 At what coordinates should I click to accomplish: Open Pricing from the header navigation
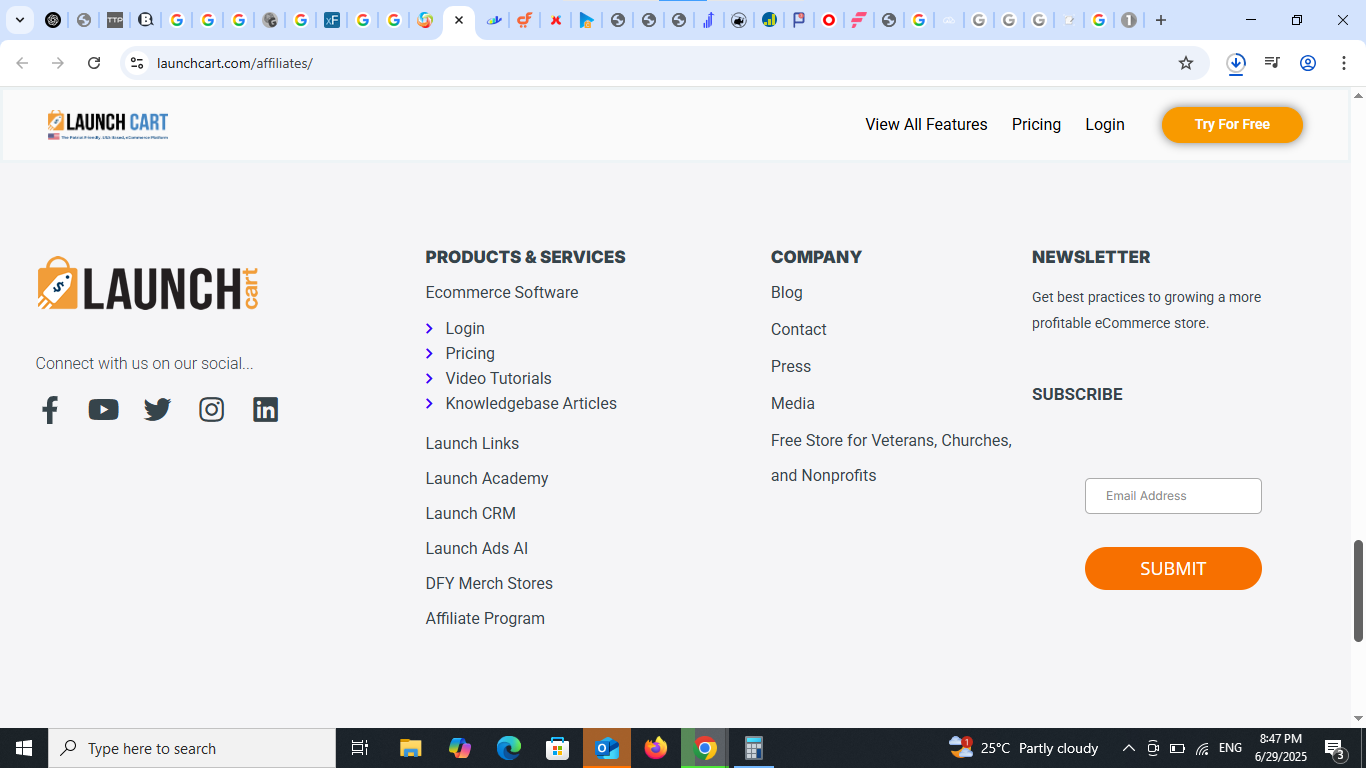[x=1036, y=125]
